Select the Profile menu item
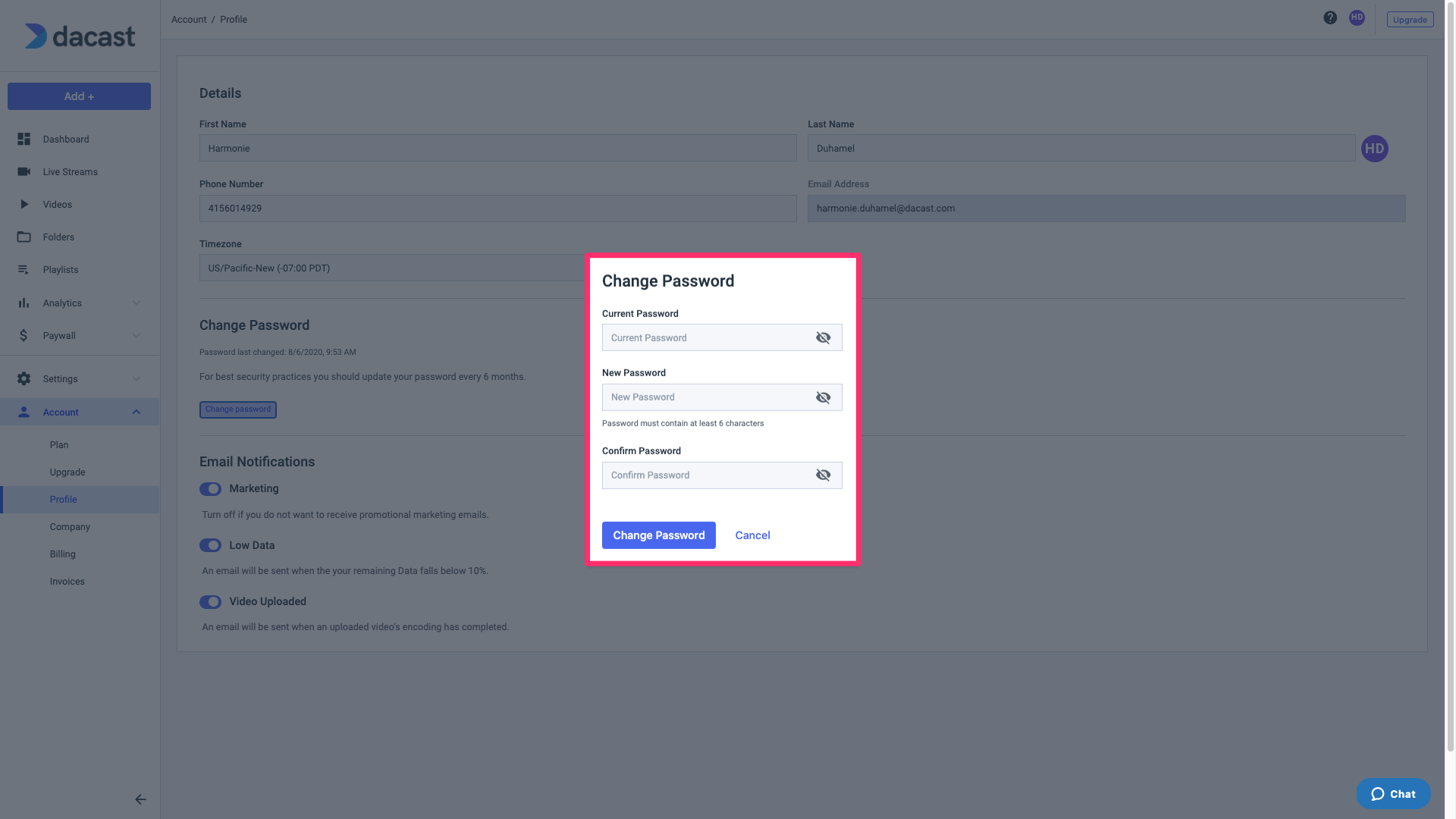 tap(63, 499)
